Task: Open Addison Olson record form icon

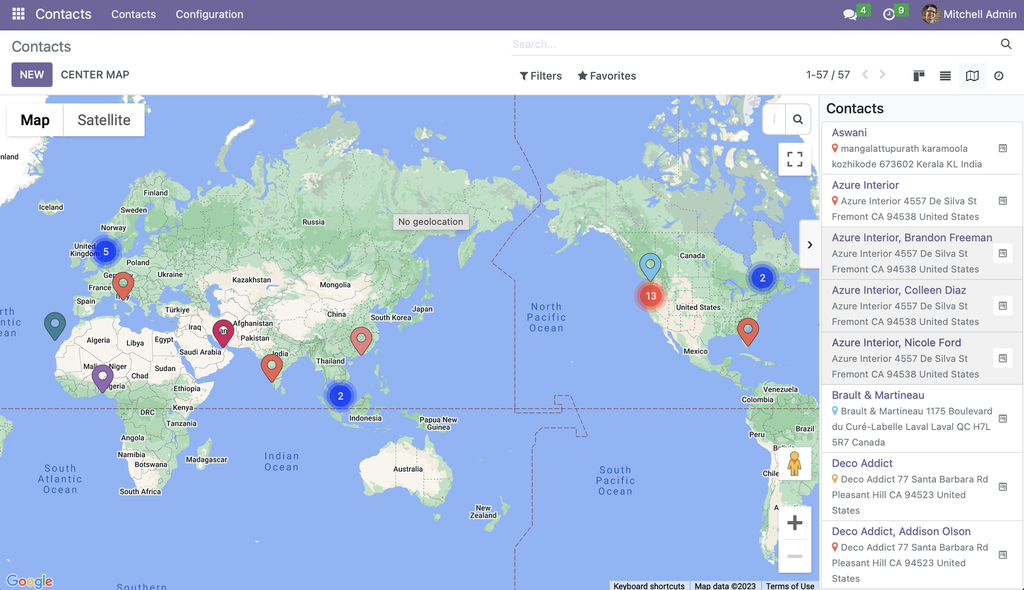Action: click(1002, 555)
